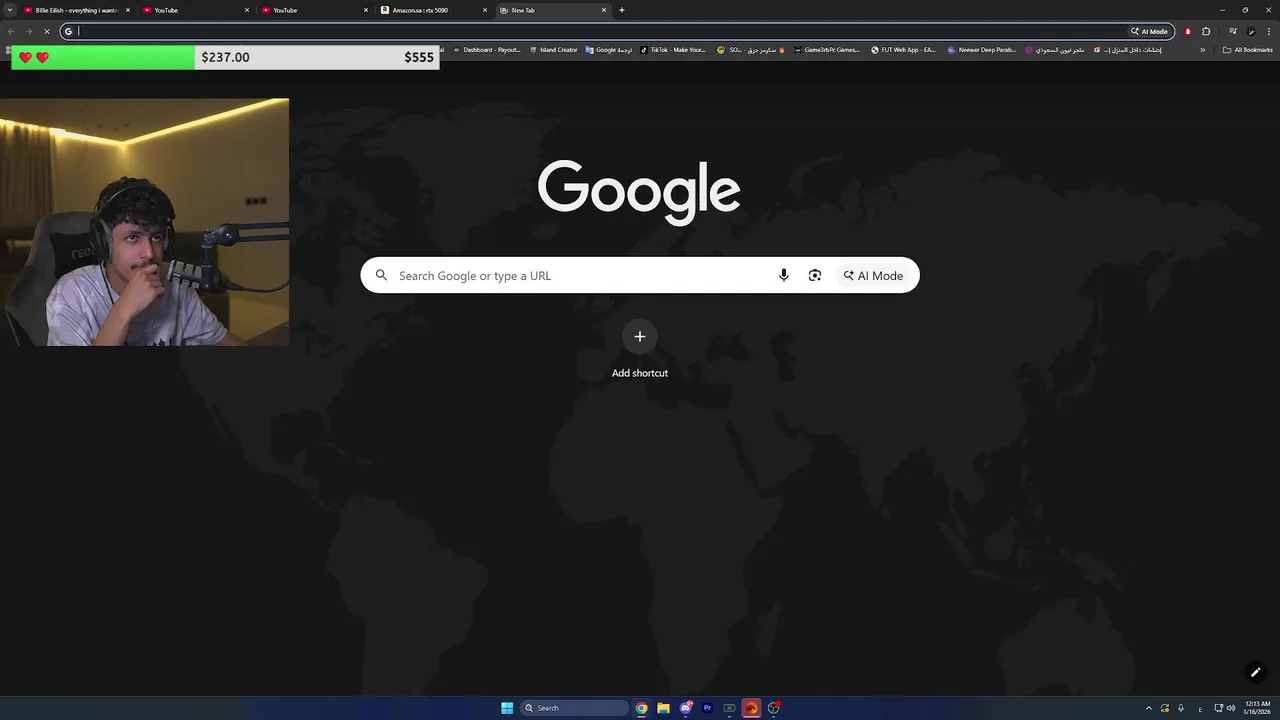
Task: Click the Windows taskbar Search box
Action: click(x=574, y=708)
